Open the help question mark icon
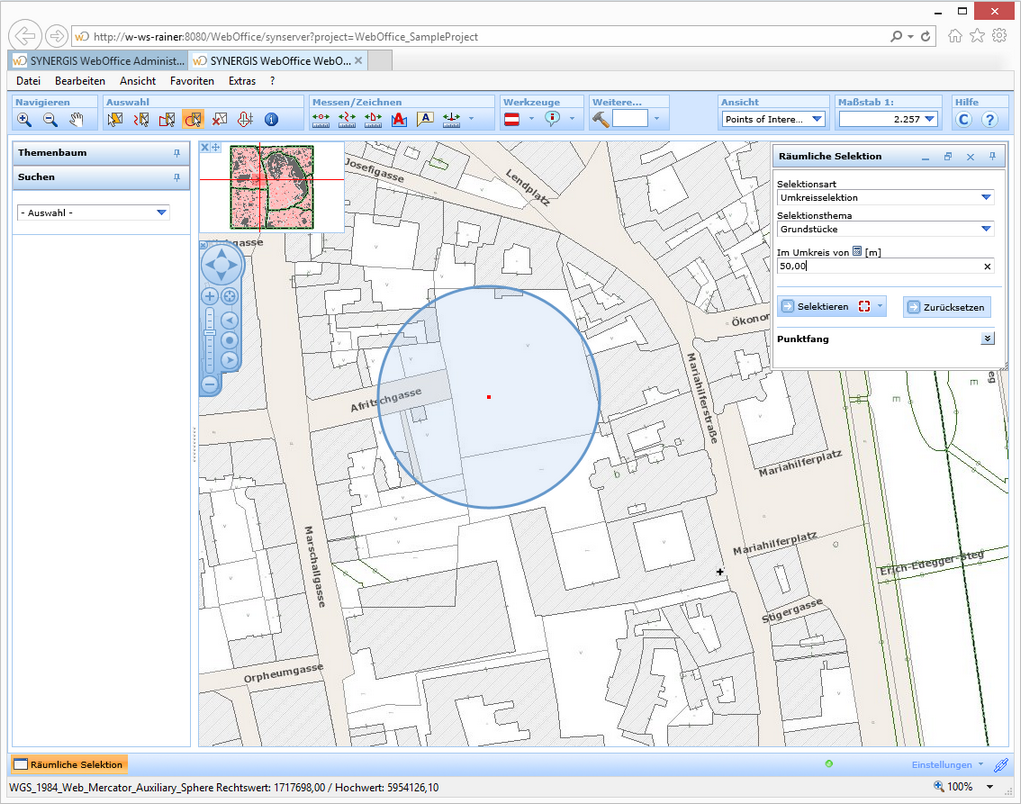Image resolution: width=1021 pixels, height=804 pixels. click(990, 120)
